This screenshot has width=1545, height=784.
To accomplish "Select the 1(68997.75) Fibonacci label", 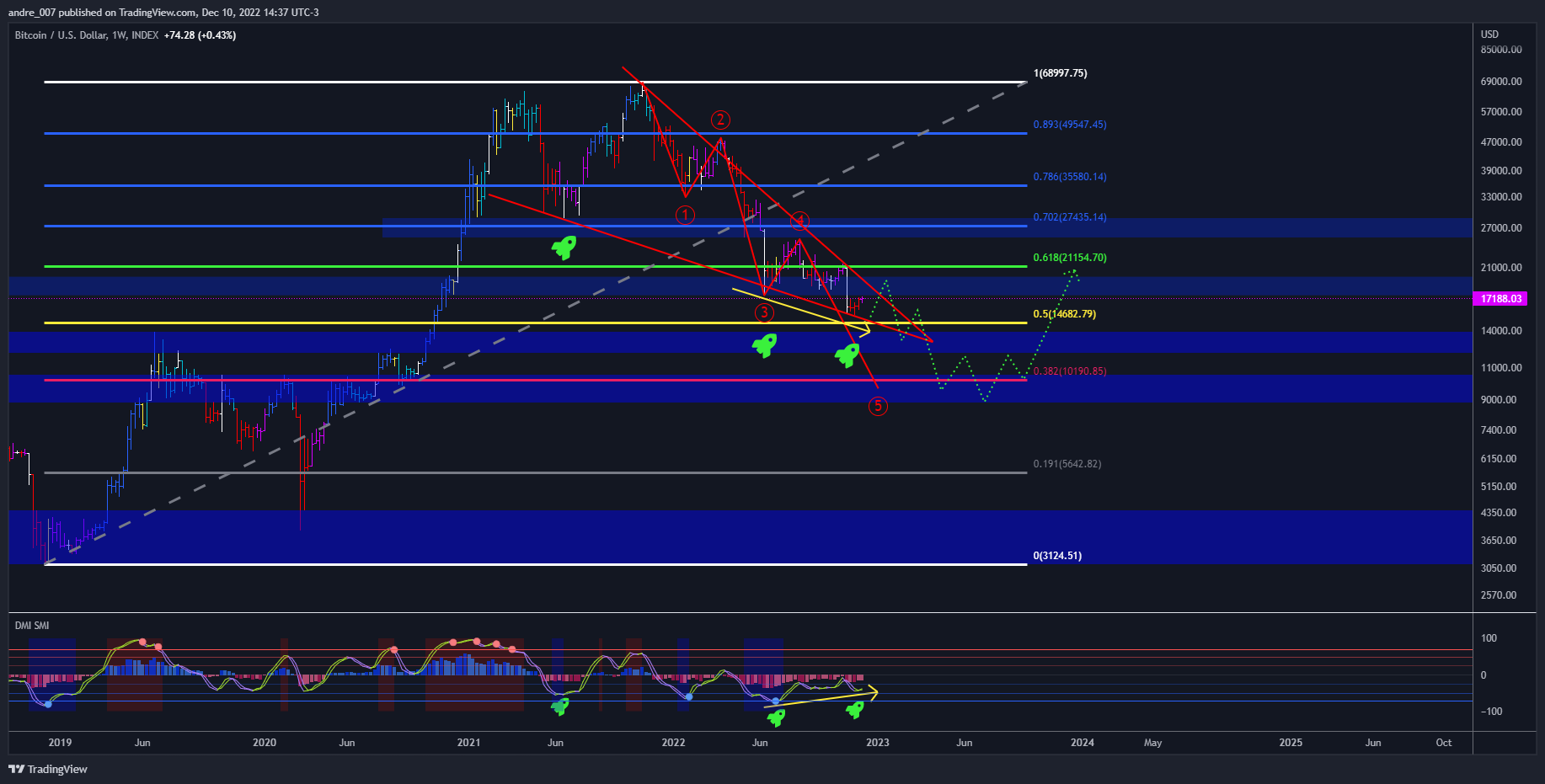I will click(x=1061, y=73).
